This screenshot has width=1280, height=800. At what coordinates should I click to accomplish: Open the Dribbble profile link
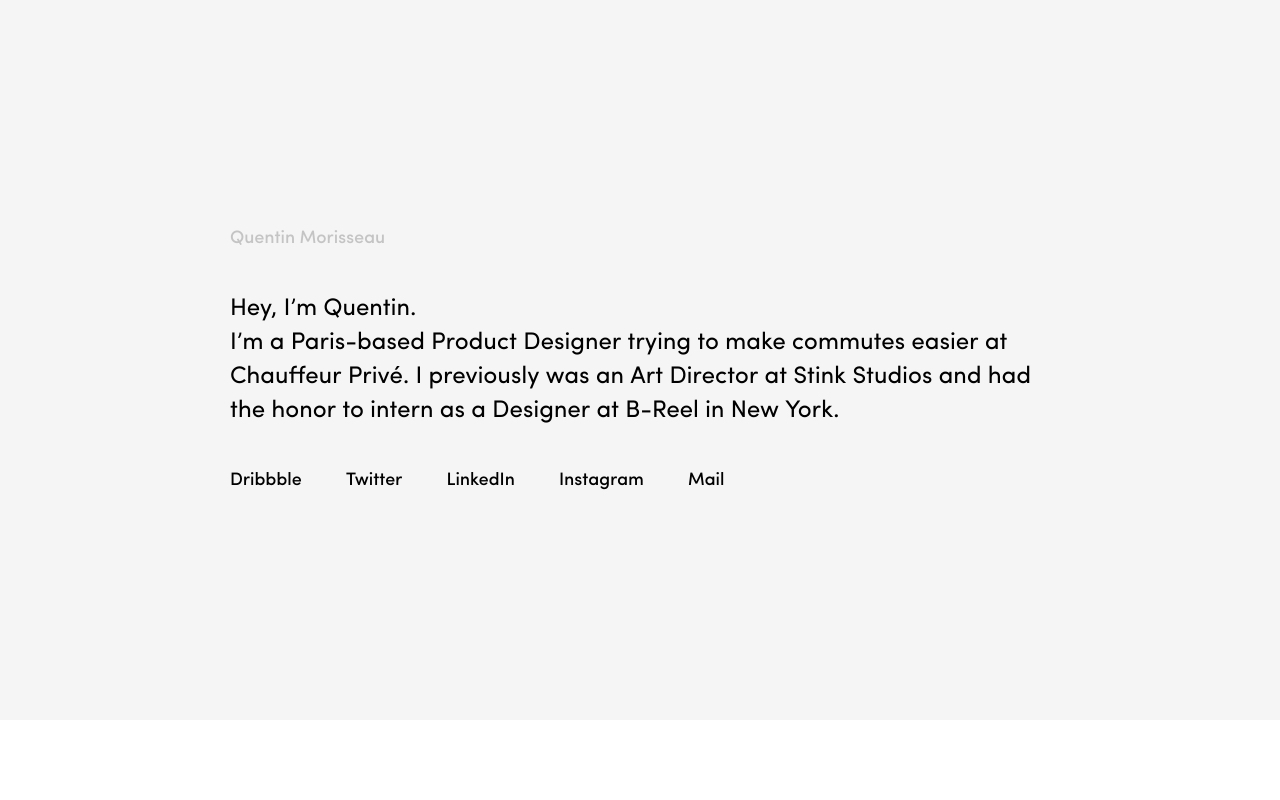coord(265,479)
